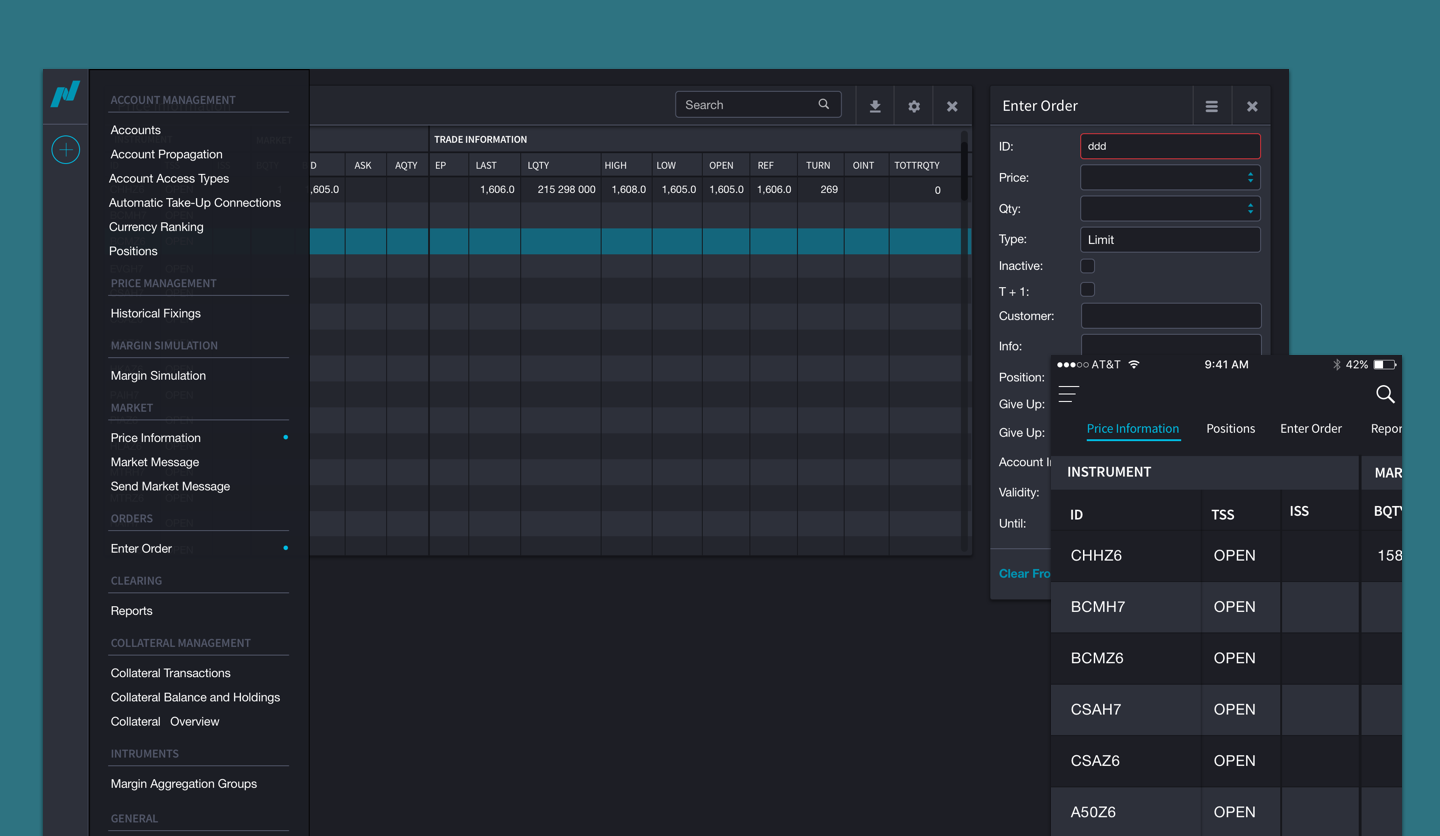Open Collateral Balance and Holdings item
1440x836 pixels.
[x=195, y=697]
